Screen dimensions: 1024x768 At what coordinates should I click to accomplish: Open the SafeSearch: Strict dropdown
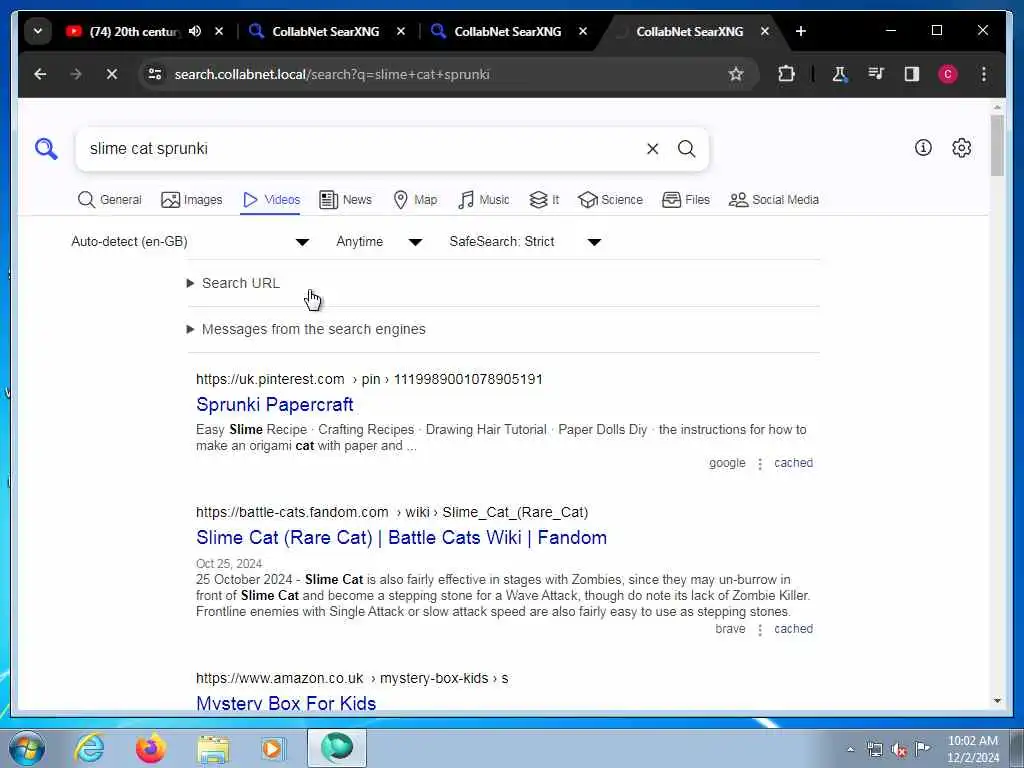click(525, 242)
